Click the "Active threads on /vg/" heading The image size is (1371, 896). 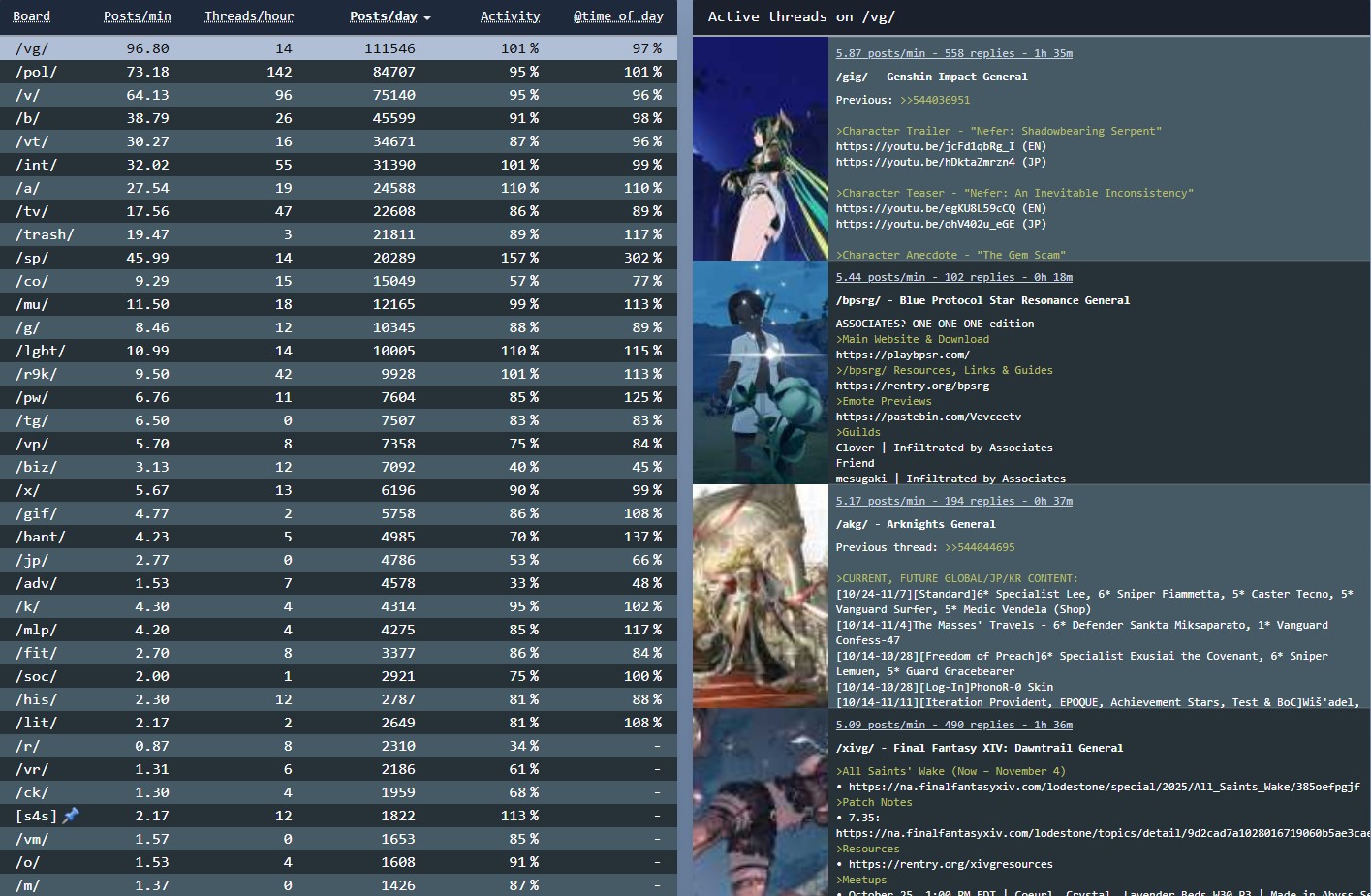[801, 16]
